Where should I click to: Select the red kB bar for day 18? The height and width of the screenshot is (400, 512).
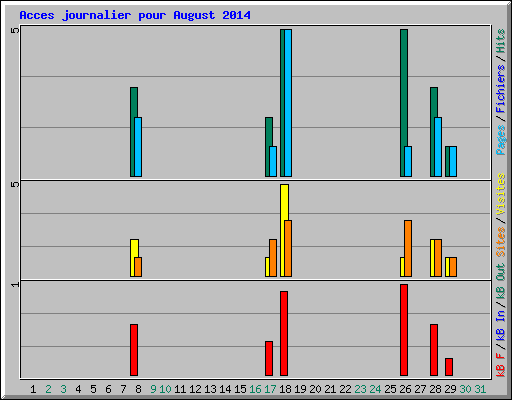point(284,333)
